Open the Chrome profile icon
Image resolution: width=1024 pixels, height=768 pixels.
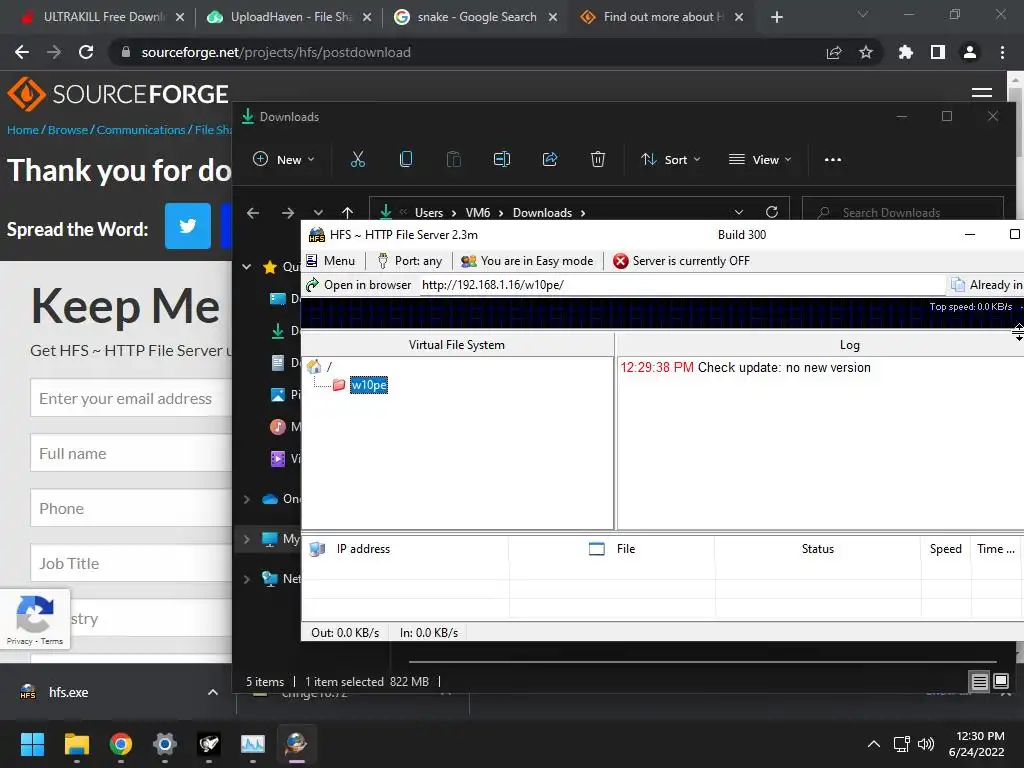click(970, 52)
